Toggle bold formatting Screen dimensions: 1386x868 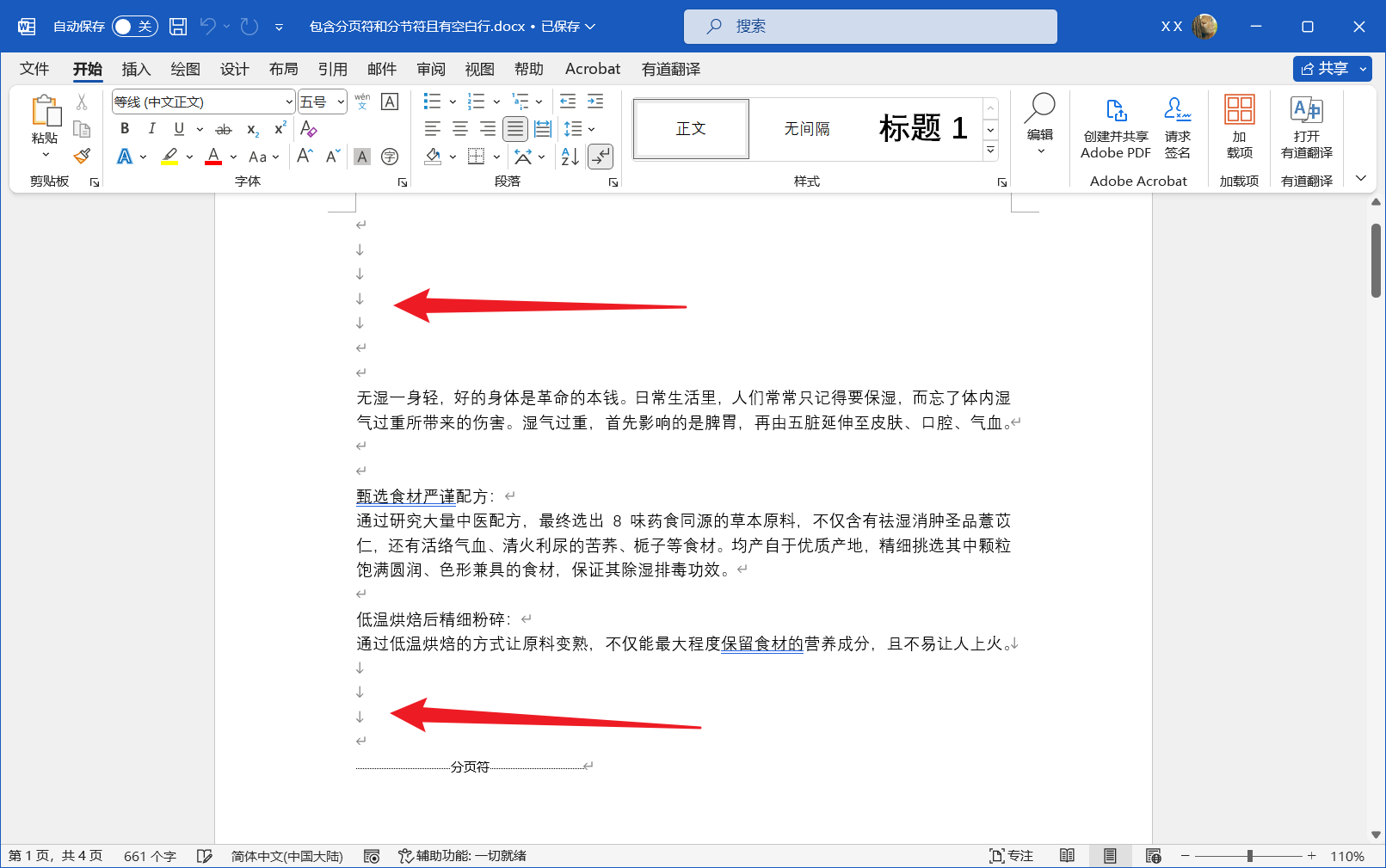125,129
